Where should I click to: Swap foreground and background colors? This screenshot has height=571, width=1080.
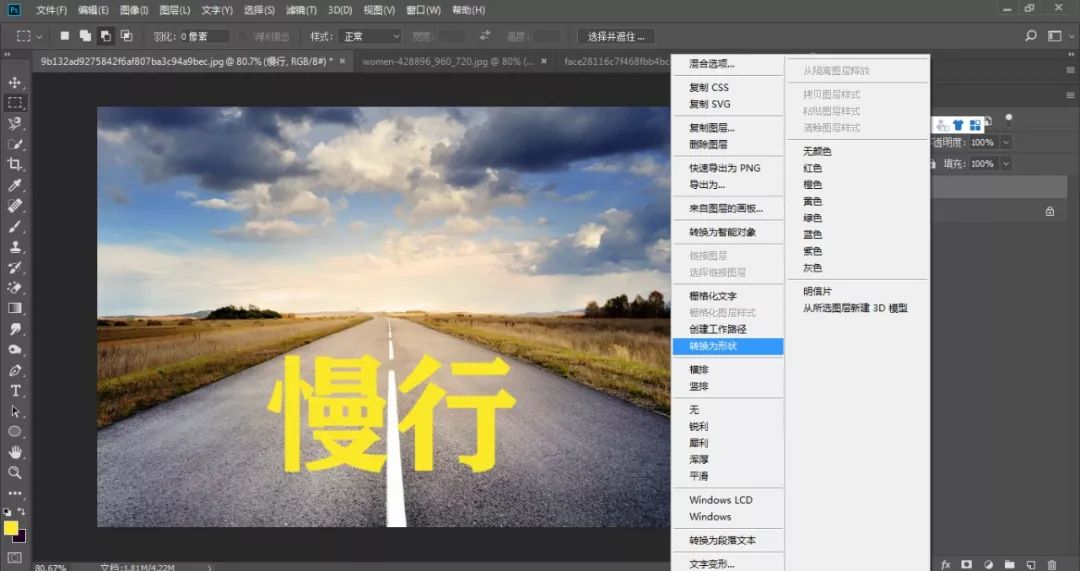click(x=22, y=511)
